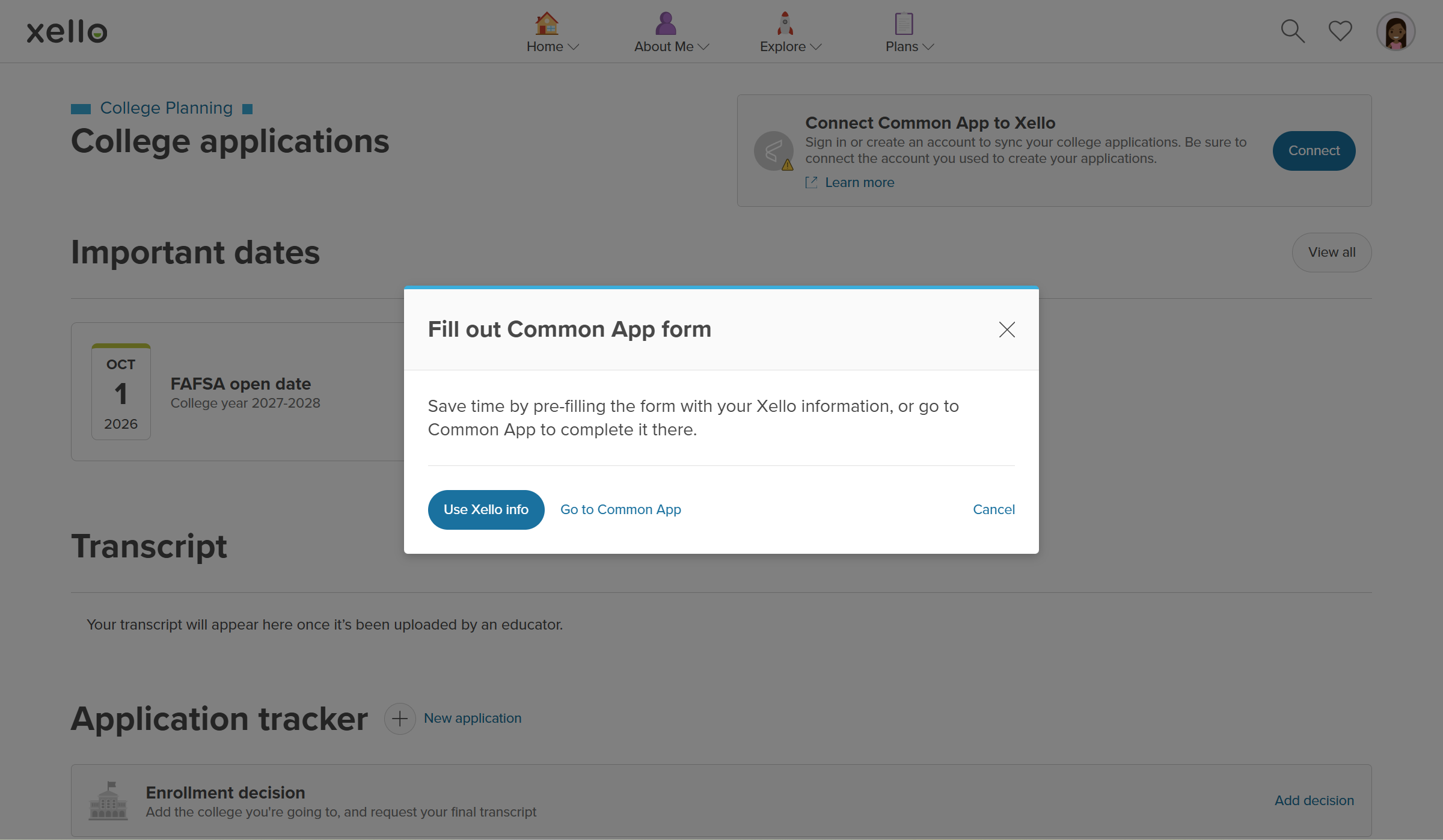Open the user avatar profile menu
The height and width of the screenshot is (840, 1443).
tap(1396, 31)
